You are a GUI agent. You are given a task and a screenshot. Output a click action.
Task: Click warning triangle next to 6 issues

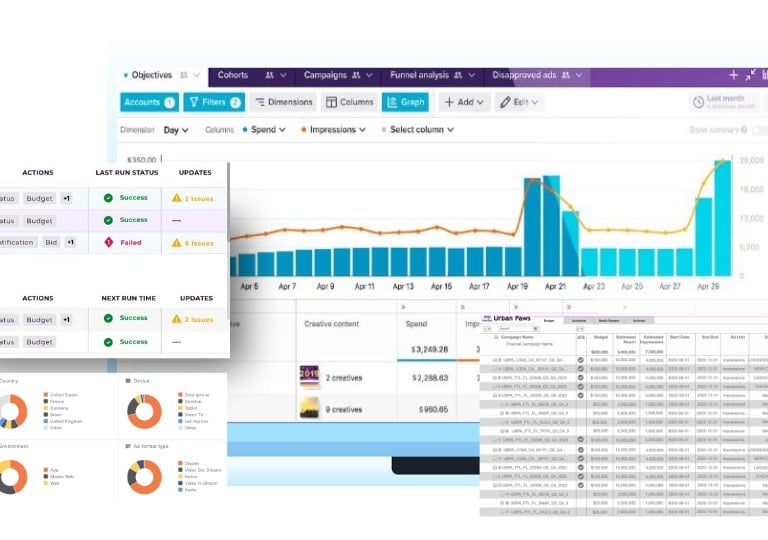click(x=176, y=243)
